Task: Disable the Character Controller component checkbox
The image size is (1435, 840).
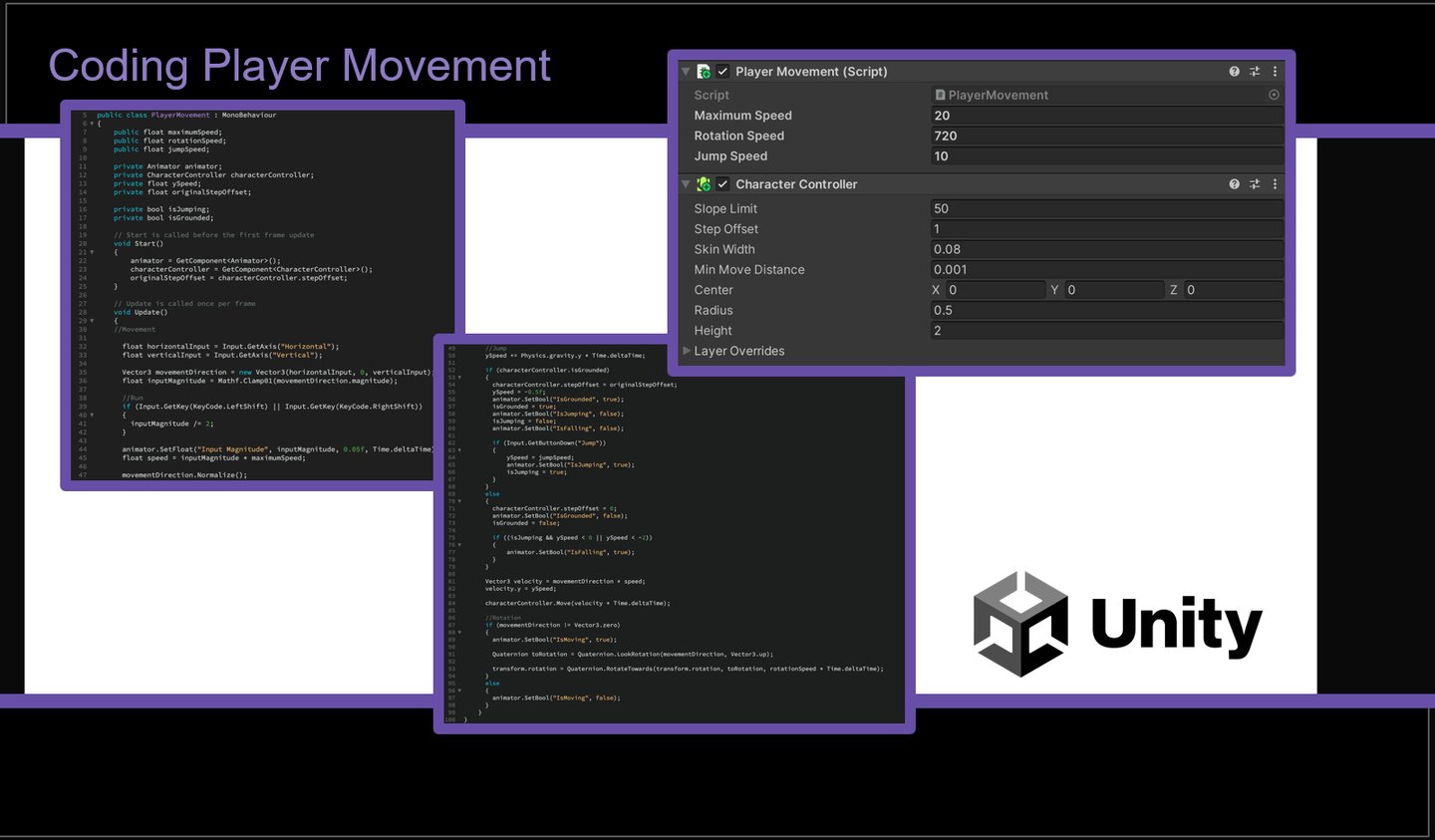Action: point(722,184)
